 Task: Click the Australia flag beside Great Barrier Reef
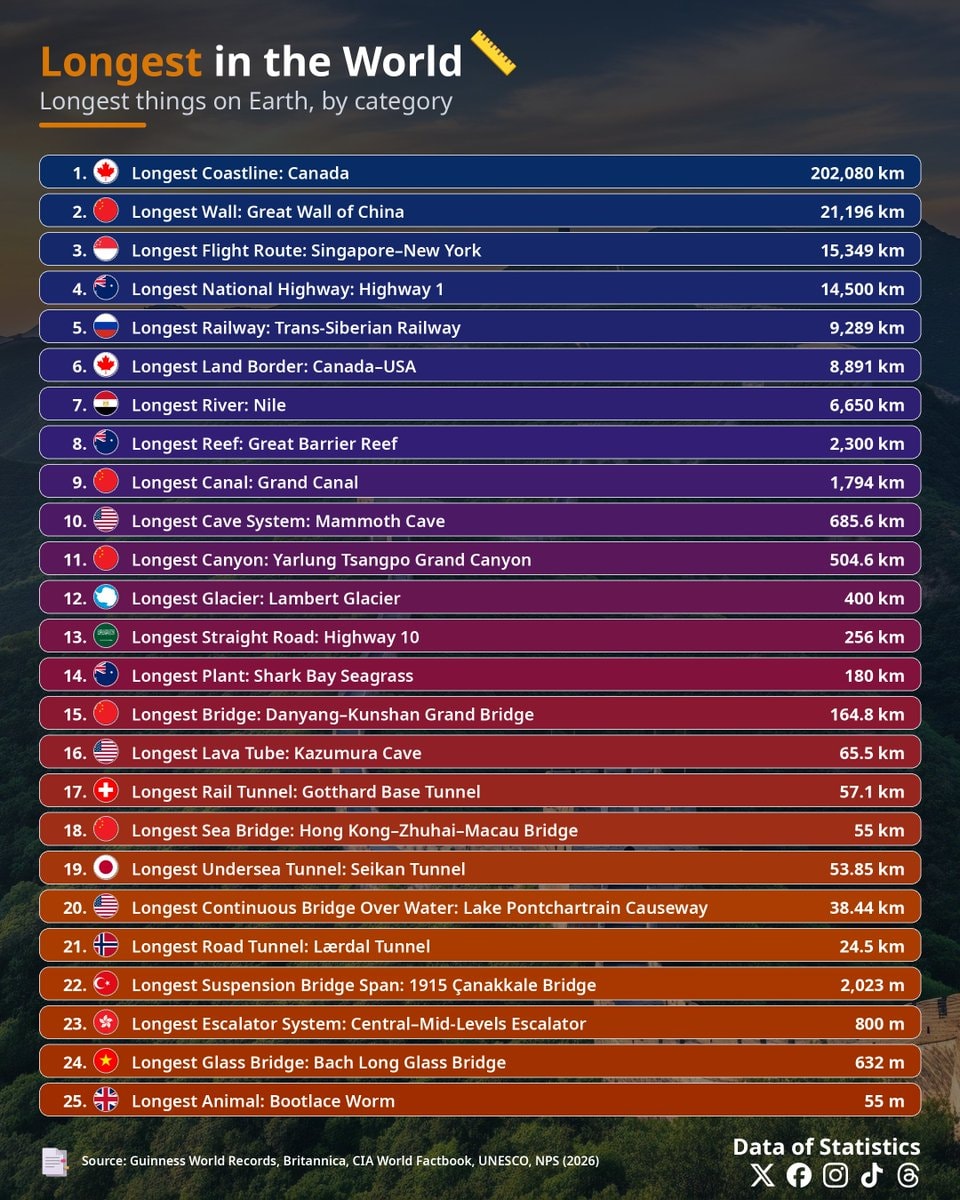pos(106,443)
